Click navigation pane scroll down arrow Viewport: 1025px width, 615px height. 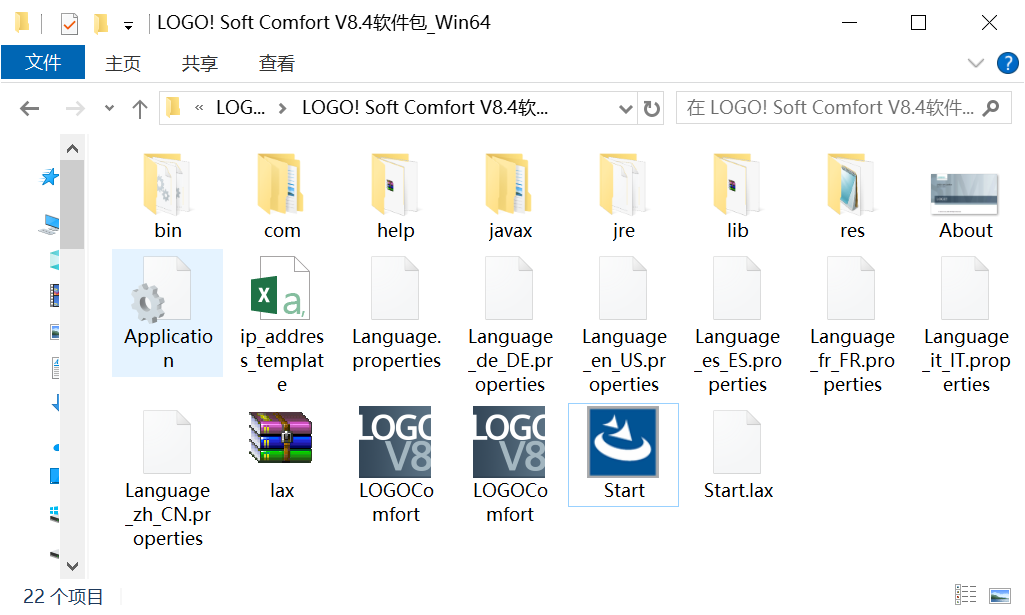73,566
